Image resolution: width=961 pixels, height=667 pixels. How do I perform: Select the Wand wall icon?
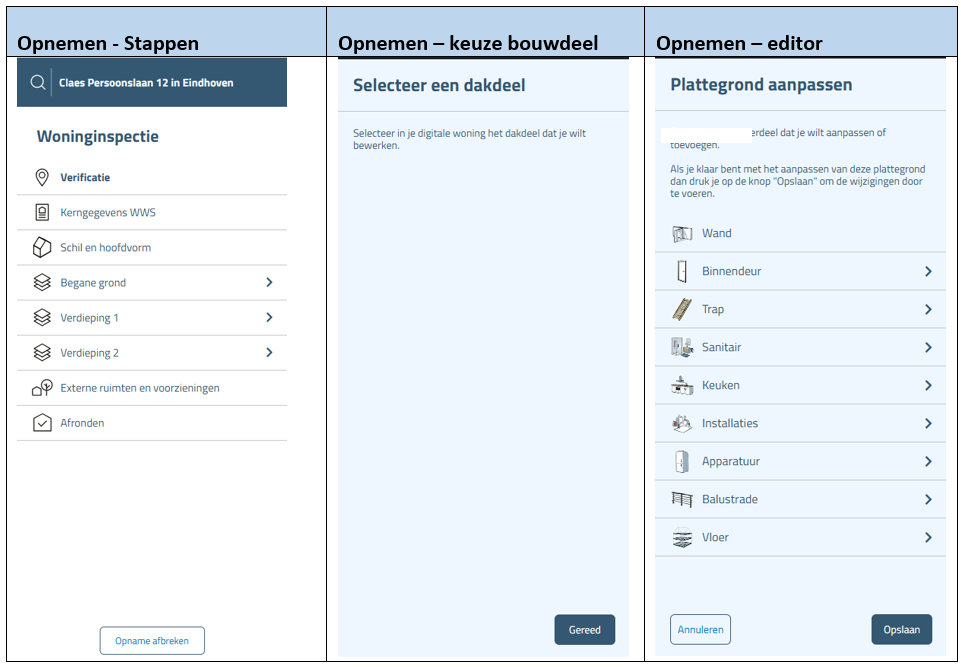tap(681, 233)
